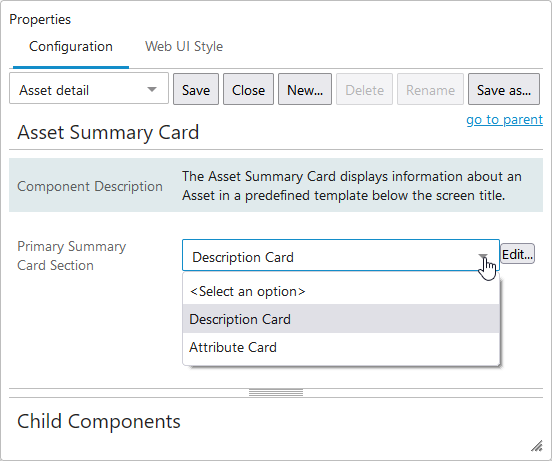This screenshot has width=552, height=461.
Task: Open the Asset detail dropdown arrow
Action: point(152,89)
